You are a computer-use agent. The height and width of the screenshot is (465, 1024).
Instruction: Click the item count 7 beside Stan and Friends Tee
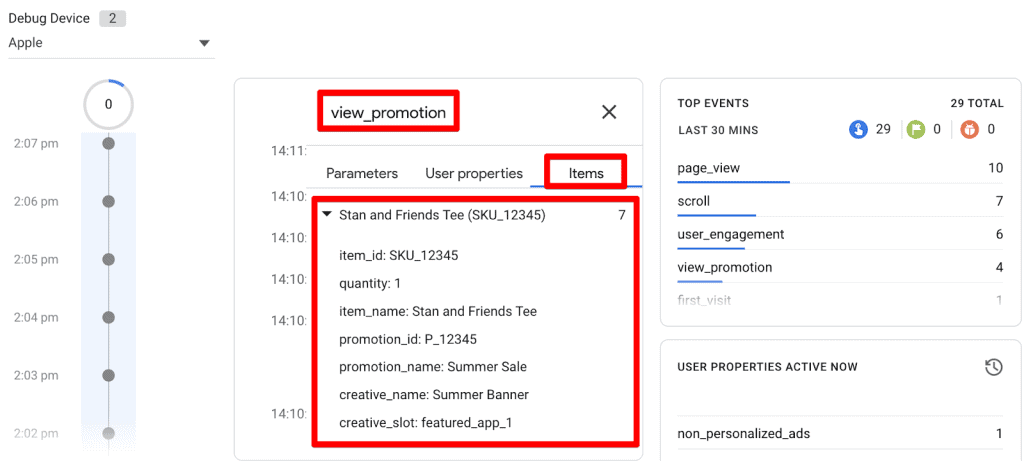coord(622,215)
